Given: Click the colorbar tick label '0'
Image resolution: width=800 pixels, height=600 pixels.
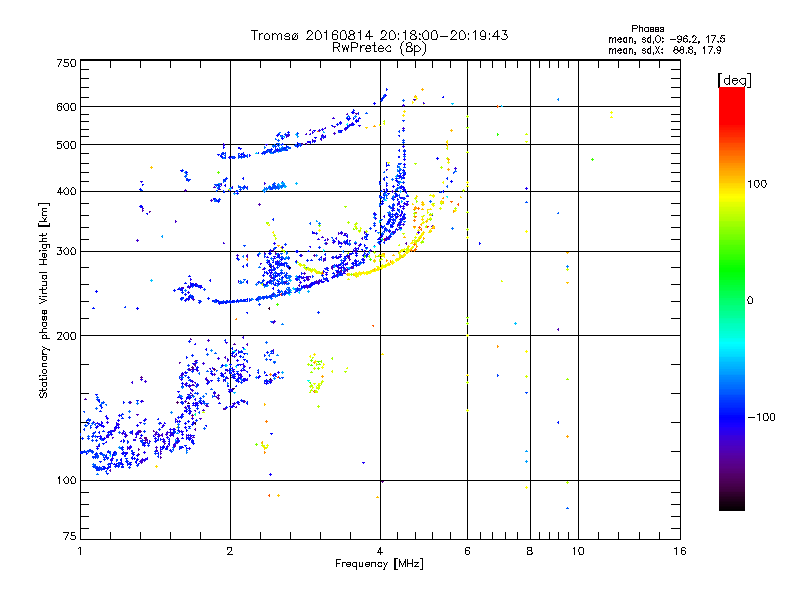Looking at the screenshot, I should (x=750, y=300).
